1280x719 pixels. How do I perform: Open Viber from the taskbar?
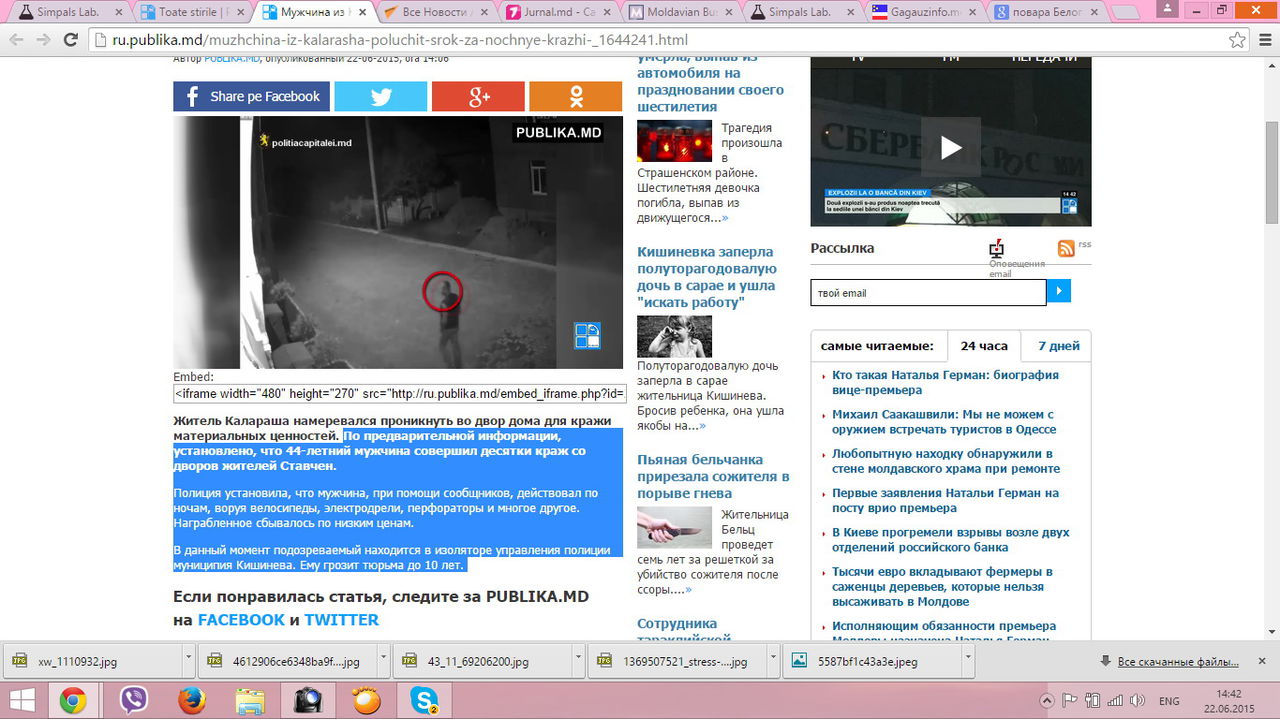(x=134, y=701)
